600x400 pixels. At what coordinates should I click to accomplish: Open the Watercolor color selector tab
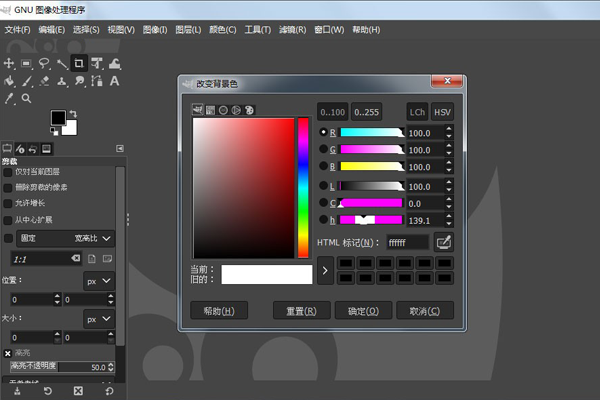click(223, 110)
